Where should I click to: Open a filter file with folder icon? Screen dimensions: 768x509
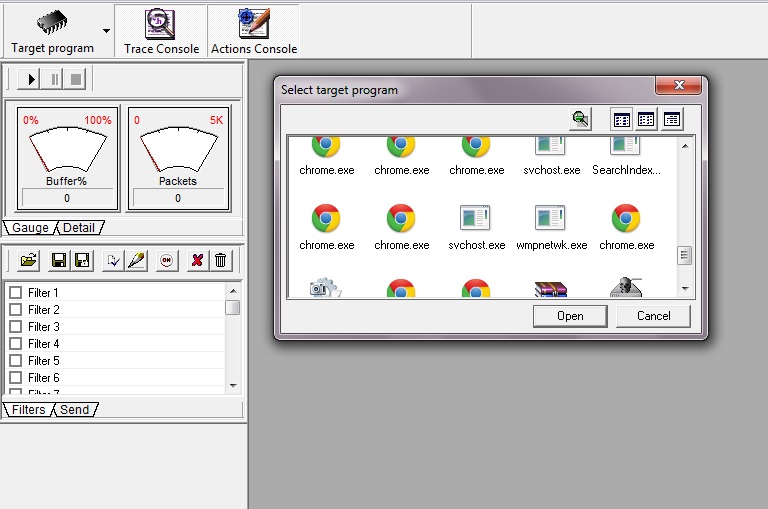[28, 261]
